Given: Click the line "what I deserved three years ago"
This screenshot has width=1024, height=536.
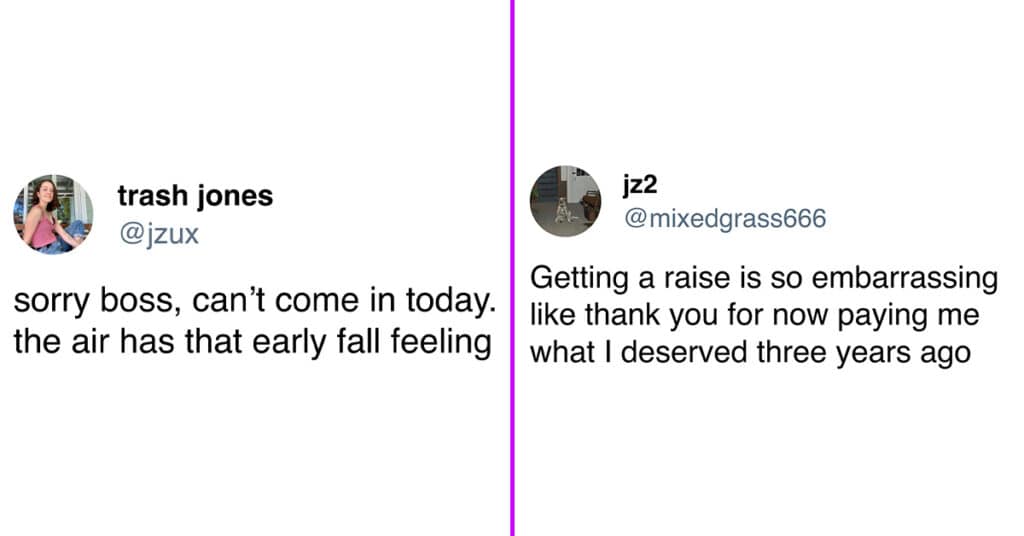Looking at the screenshot, I should (x=750, y=353).
